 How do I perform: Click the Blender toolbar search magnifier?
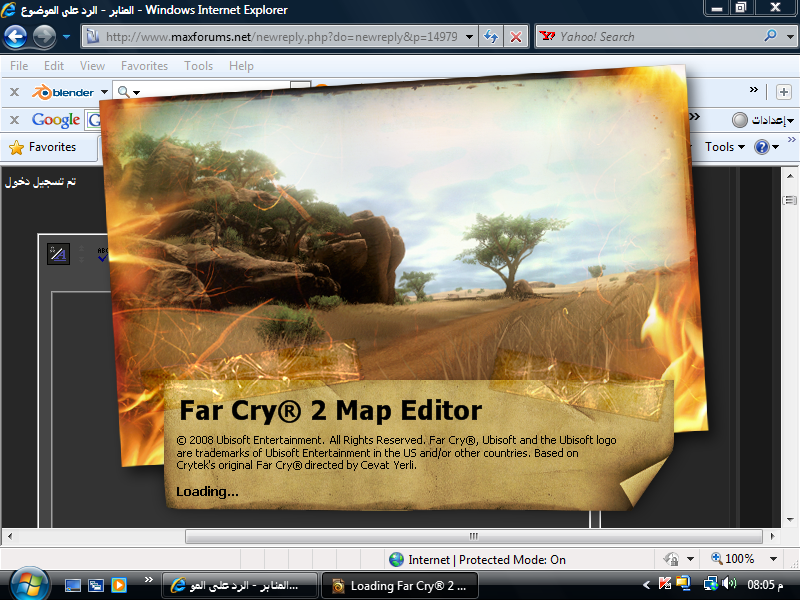tap(123, 92)
